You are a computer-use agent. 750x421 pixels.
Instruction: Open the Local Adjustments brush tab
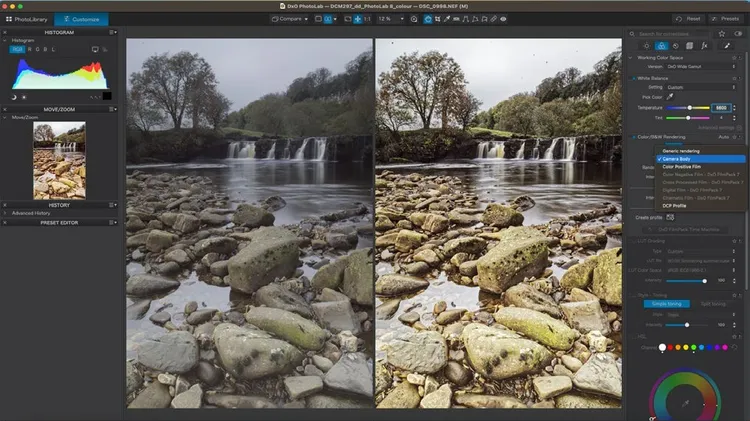[727, 46]
